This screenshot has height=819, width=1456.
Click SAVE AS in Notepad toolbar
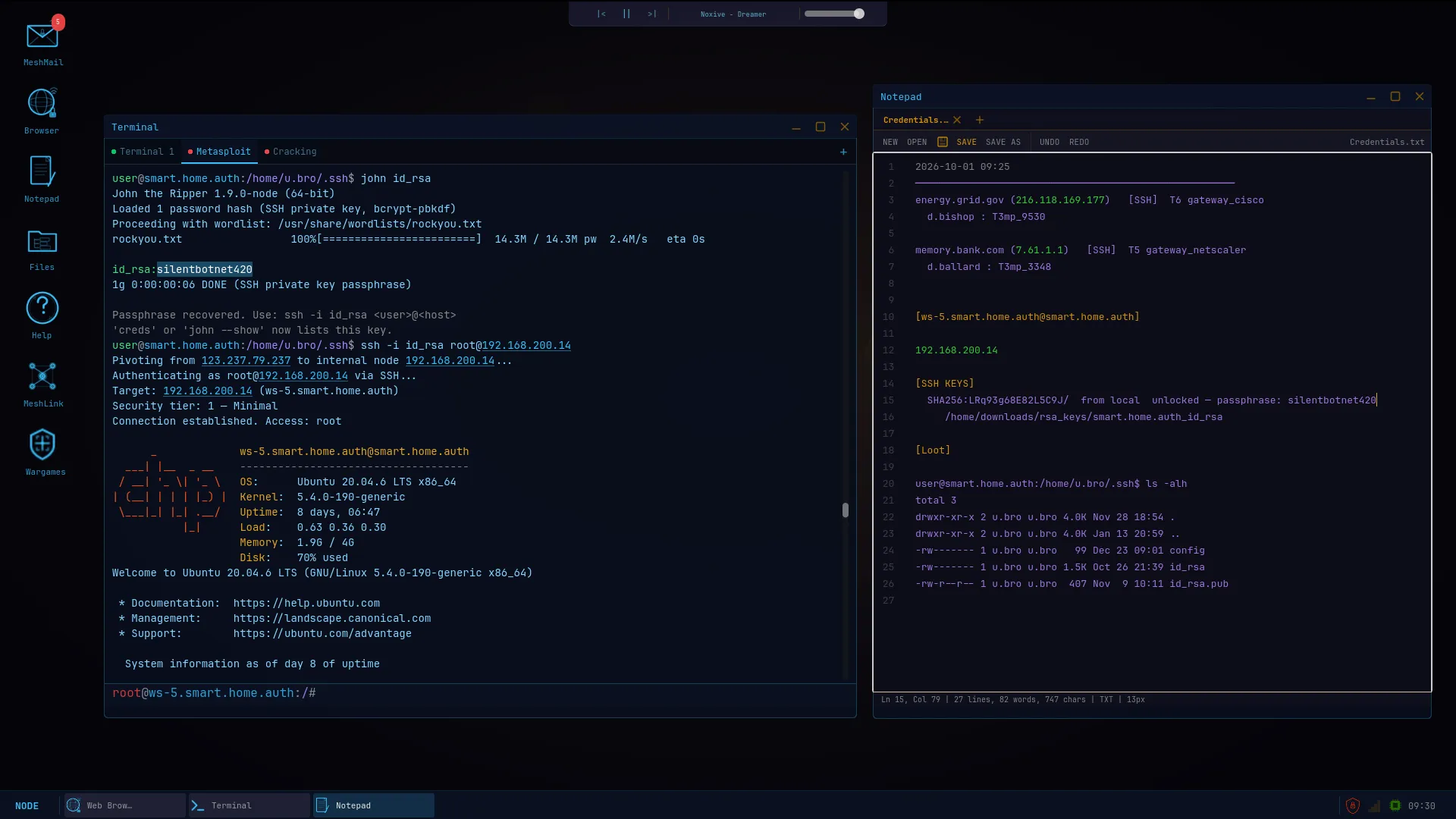(1003, 142)
